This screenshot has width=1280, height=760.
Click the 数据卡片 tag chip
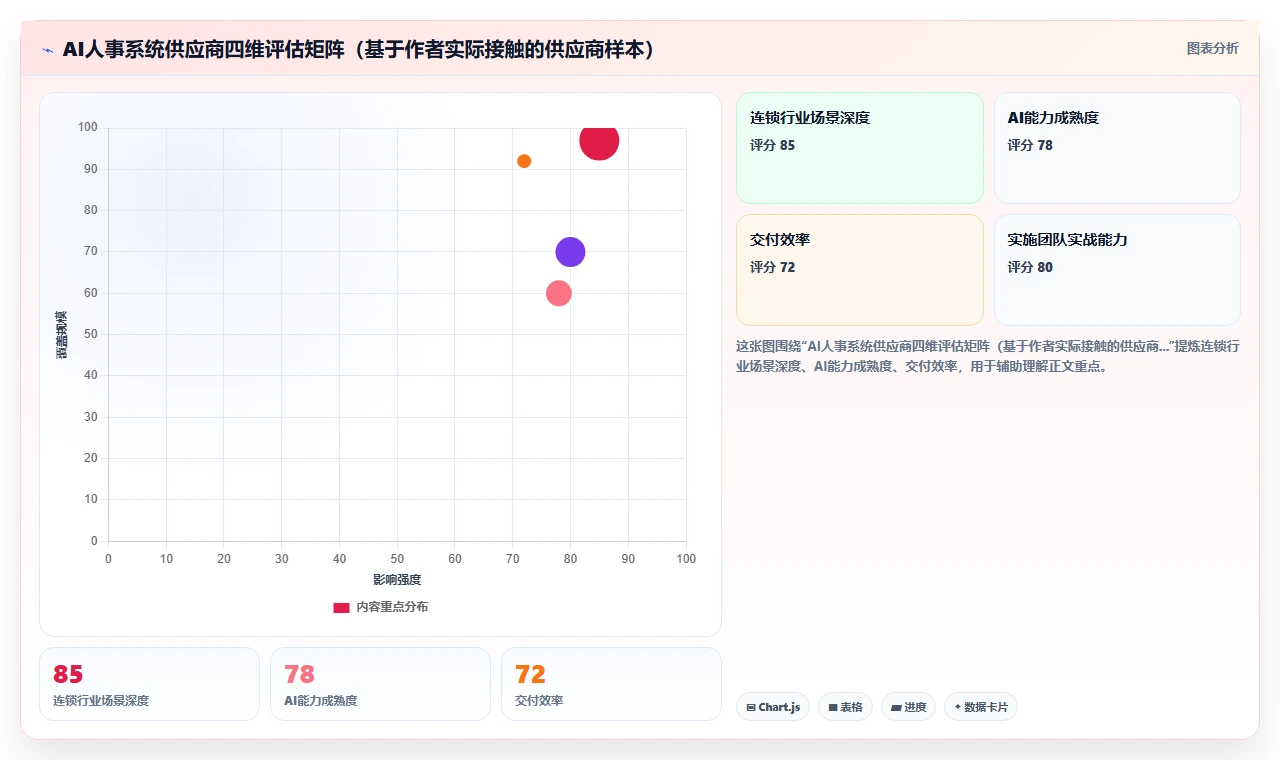[x=980, y=707]
